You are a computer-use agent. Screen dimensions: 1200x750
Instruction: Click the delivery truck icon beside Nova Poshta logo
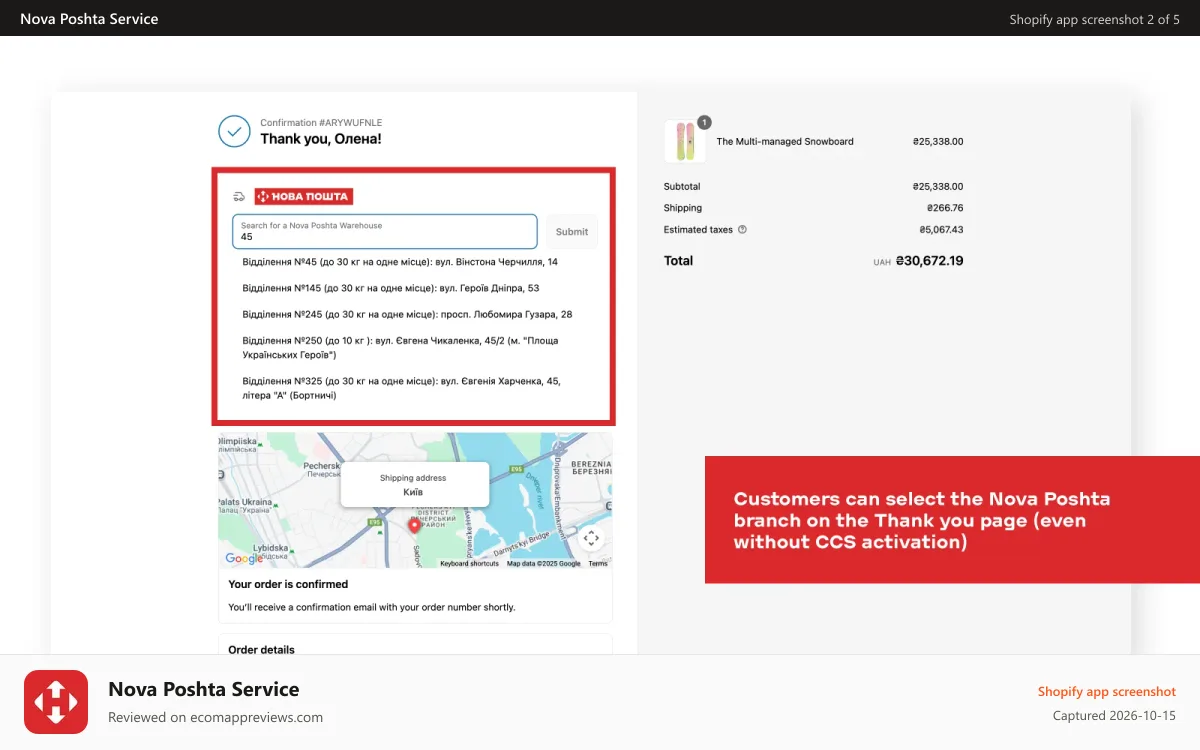click(x=239, y=197)
